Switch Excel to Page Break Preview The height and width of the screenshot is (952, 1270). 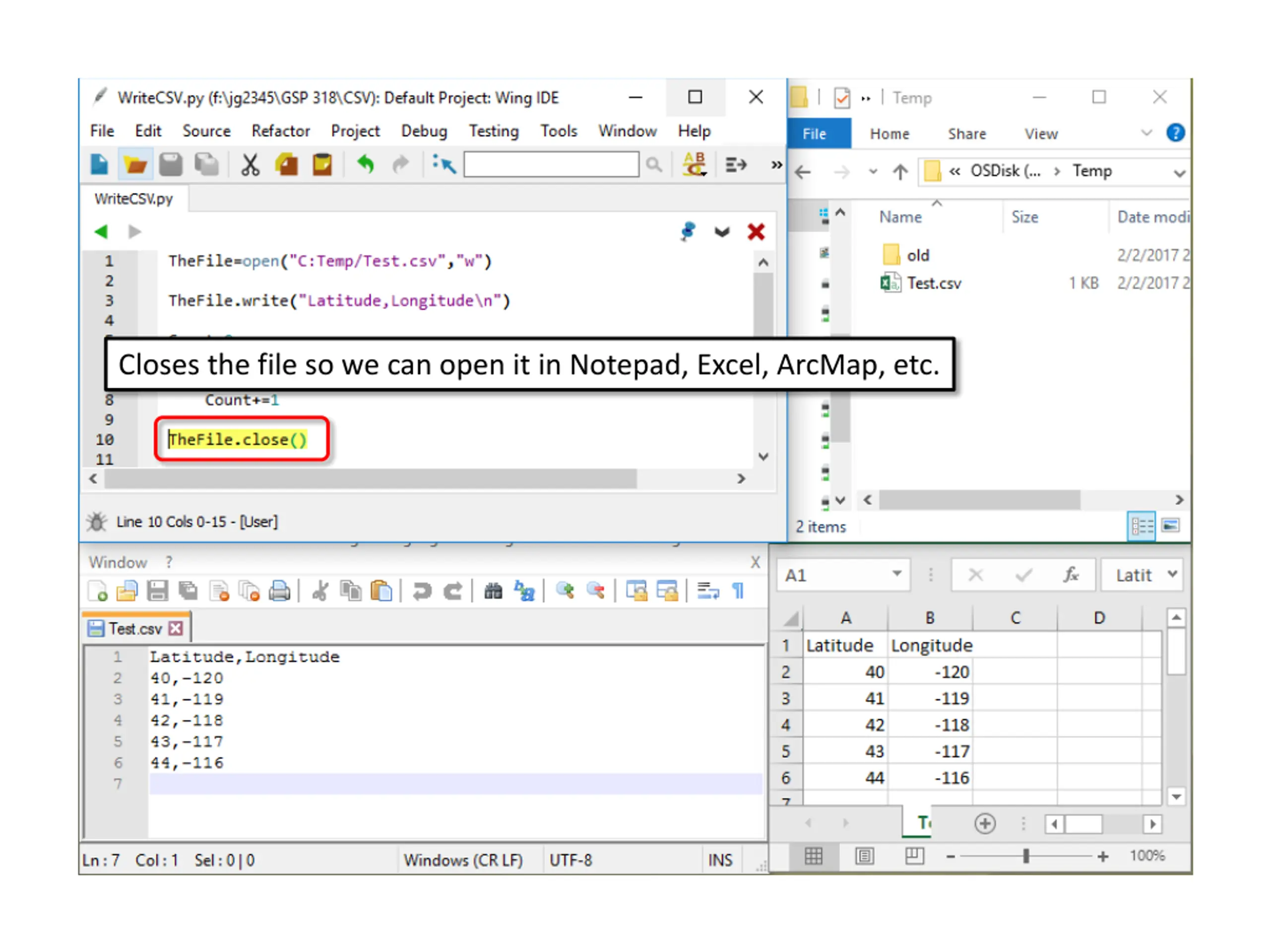[x=915, y=856]
